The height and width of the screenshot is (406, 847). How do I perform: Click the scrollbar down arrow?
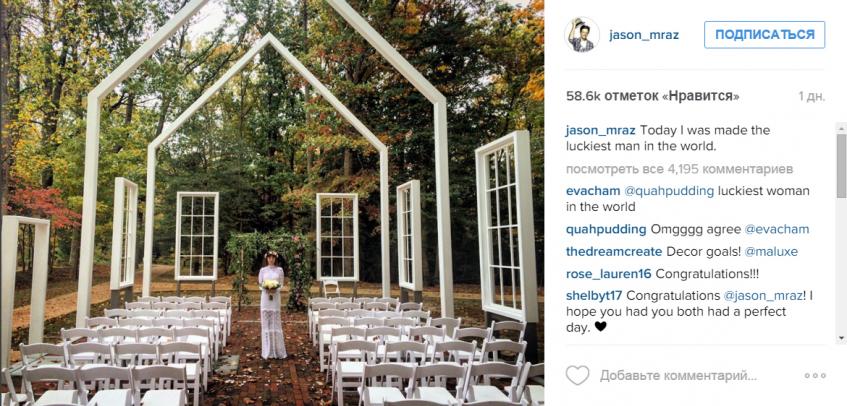[841, 338]
